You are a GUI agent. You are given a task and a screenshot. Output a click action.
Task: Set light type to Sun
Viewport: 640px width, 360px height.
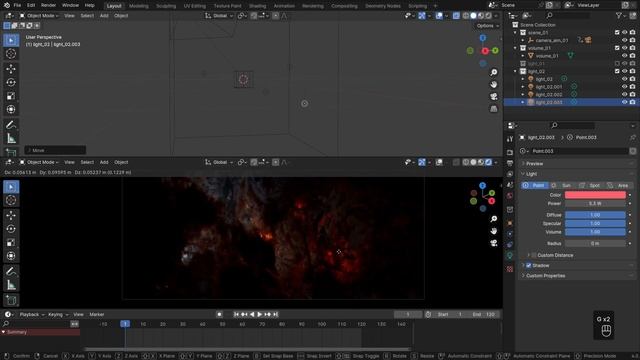click(563, 185)
